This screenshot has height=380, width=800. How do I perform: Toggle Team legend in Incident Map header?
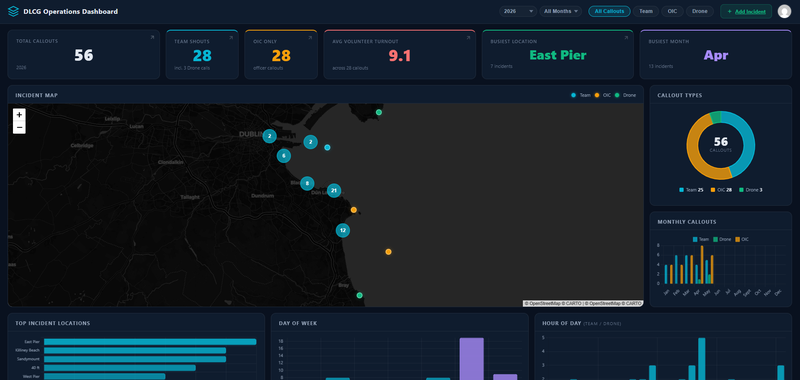pyautogui.click(x=581, y=95)
